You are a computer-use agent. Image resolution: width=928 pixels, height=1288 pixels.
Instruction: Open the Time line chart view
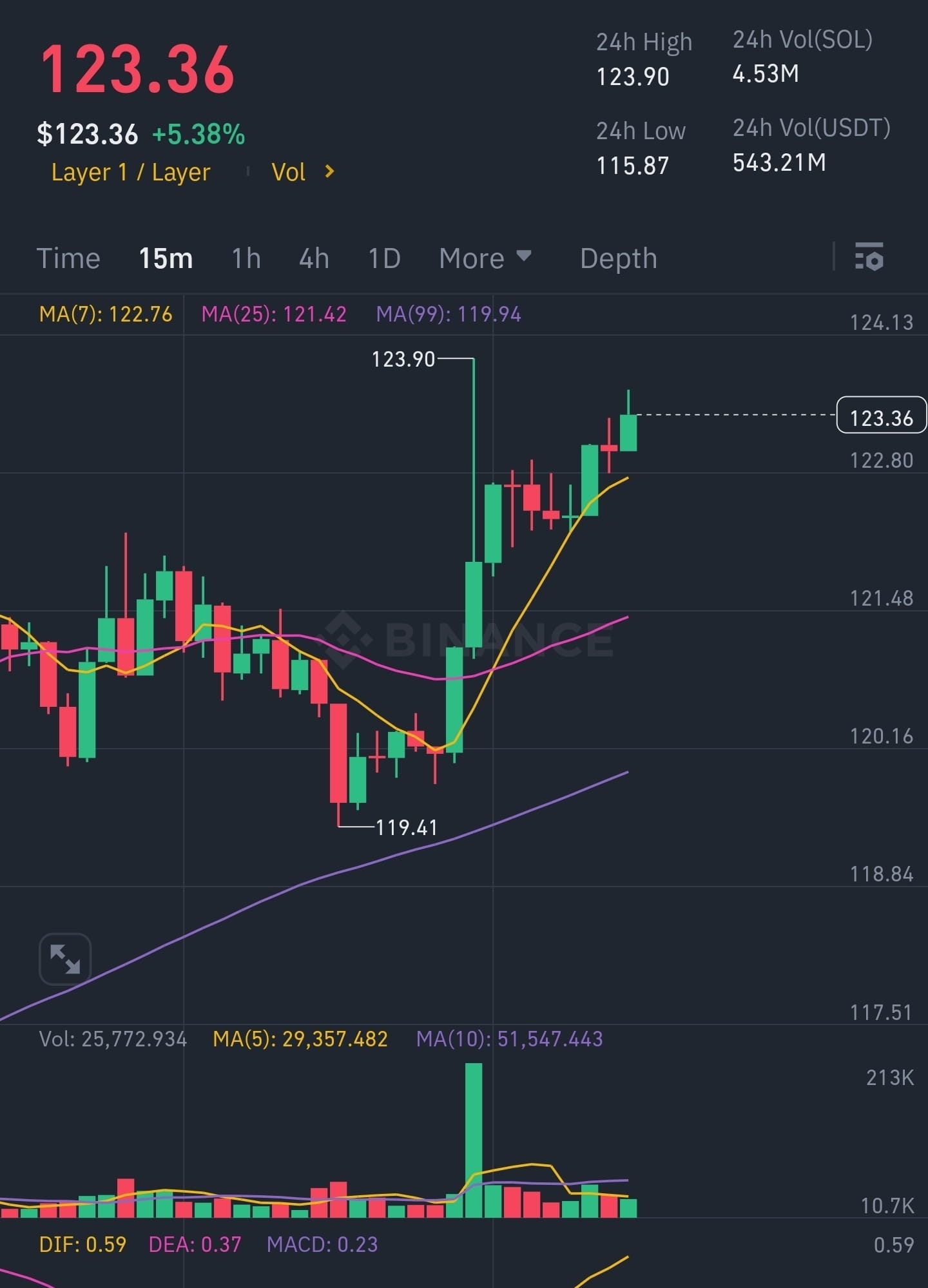point(68,258)
